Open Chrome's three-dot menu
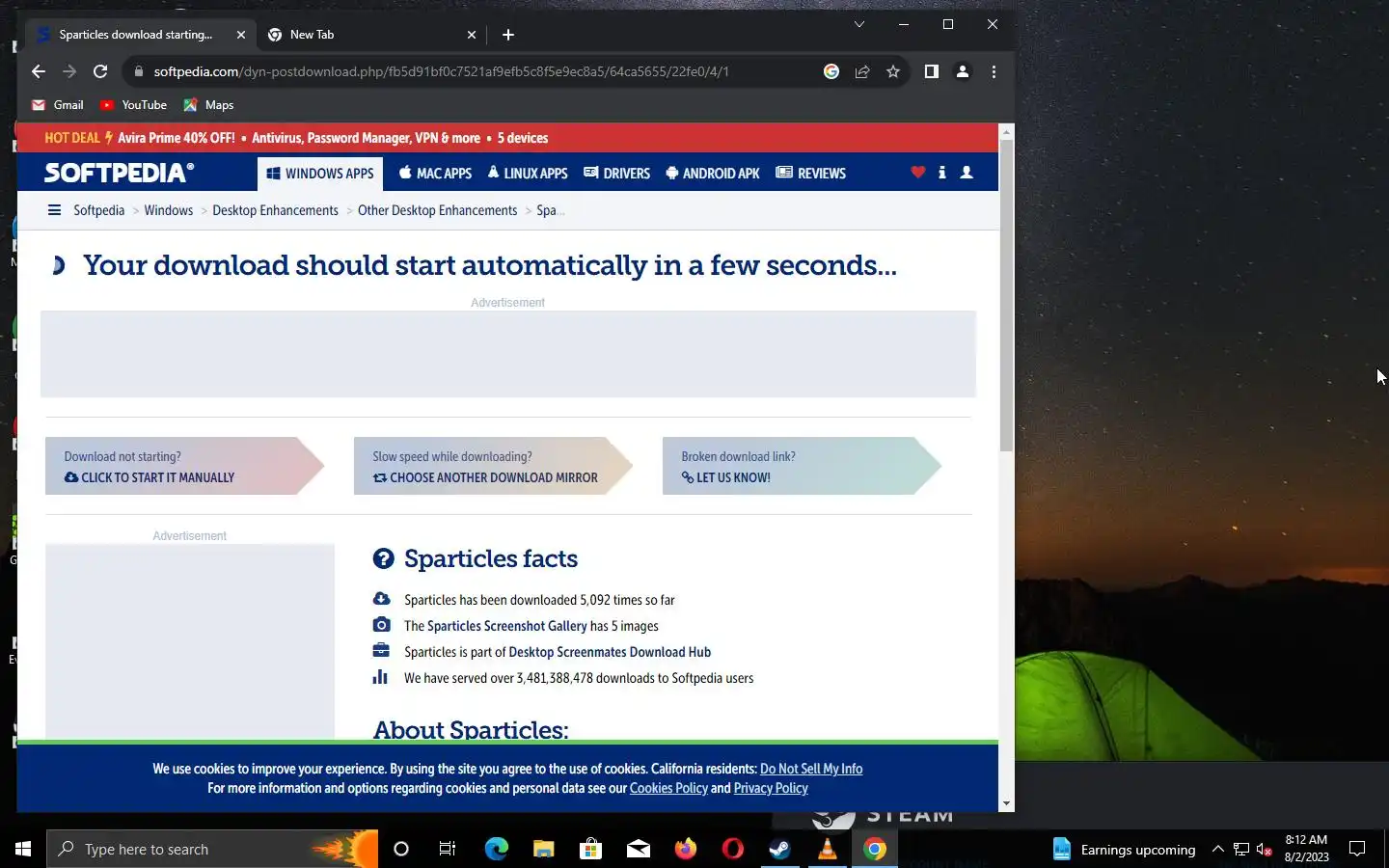The height and width of the screenshot is (868, 1389). [x=994, y=71]
